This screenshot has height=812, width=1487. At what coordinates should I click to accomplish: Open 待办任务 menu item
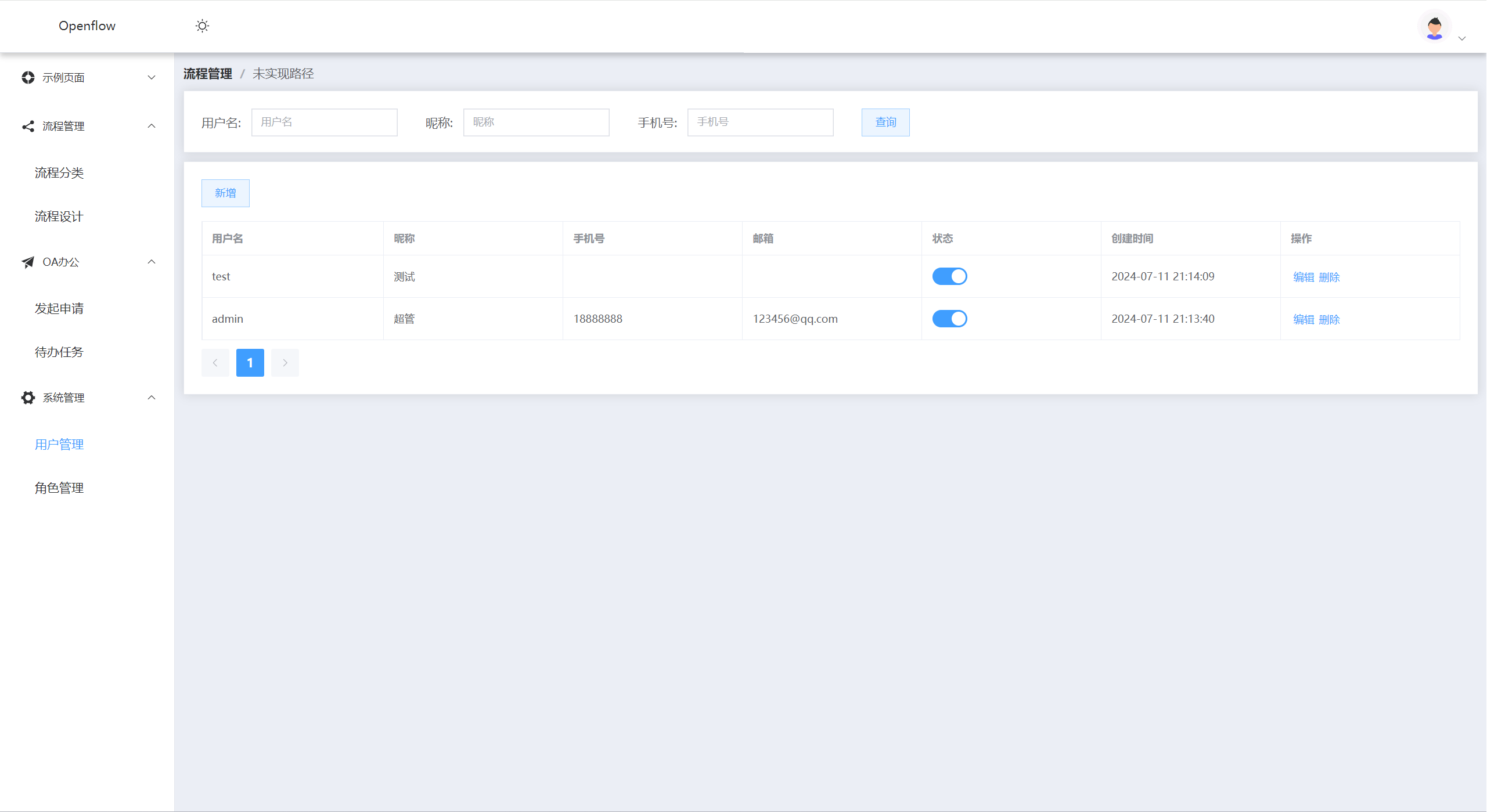tap(59, 352)
